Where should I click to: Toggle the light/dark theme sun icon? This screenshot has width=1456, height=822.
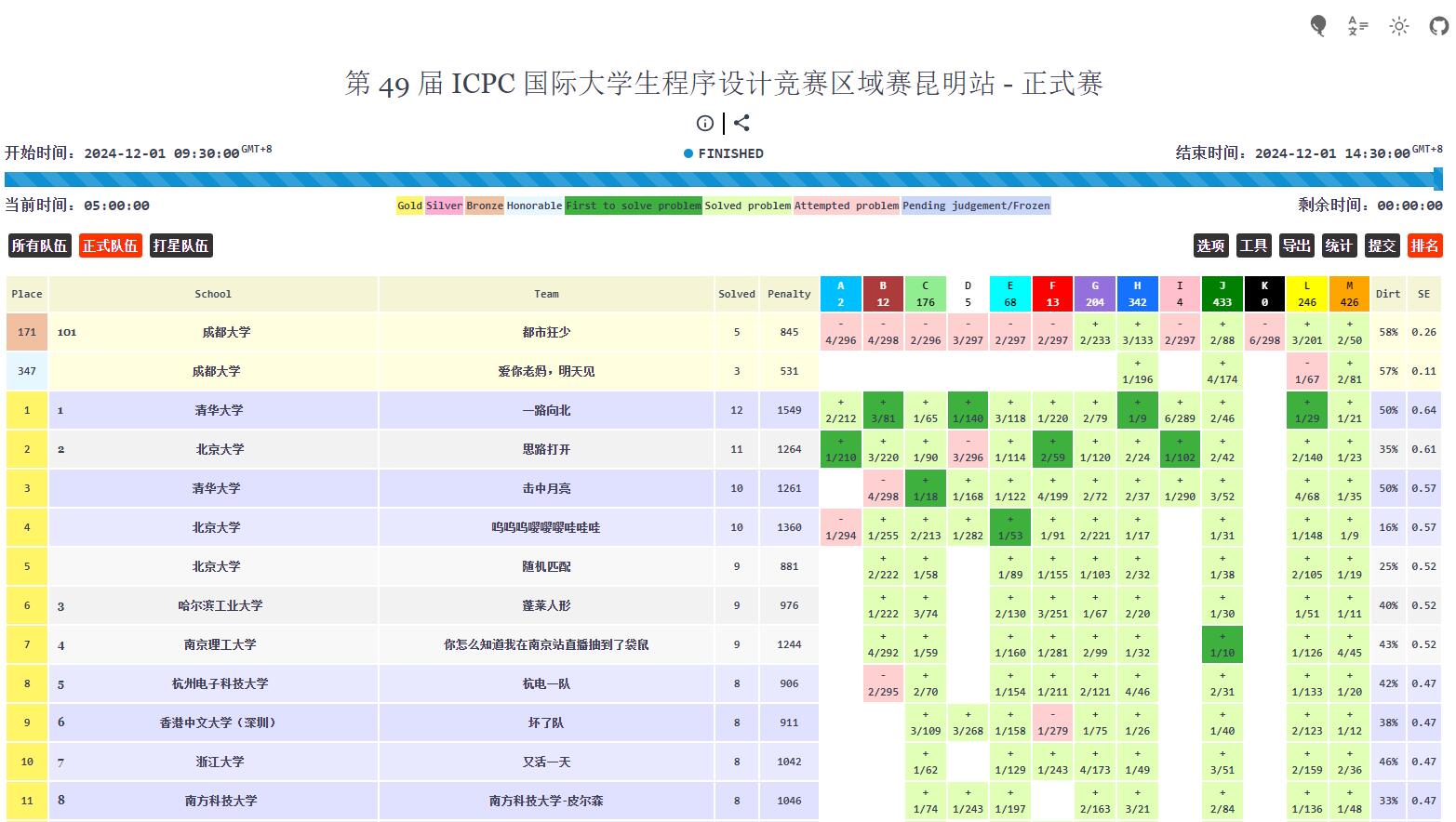[1398, 26]
